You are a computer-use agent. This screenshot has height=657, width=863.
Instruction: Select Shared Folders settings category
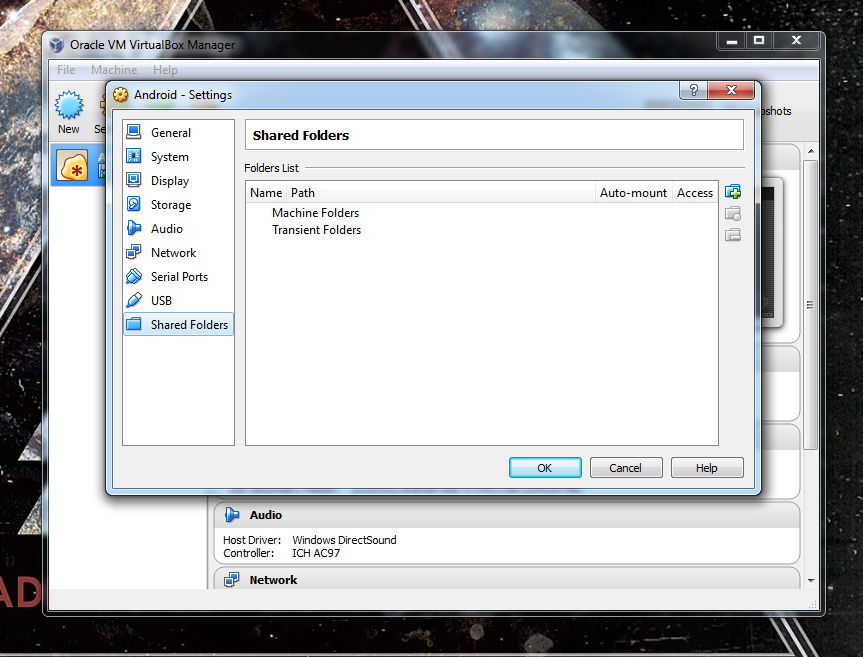178,324
